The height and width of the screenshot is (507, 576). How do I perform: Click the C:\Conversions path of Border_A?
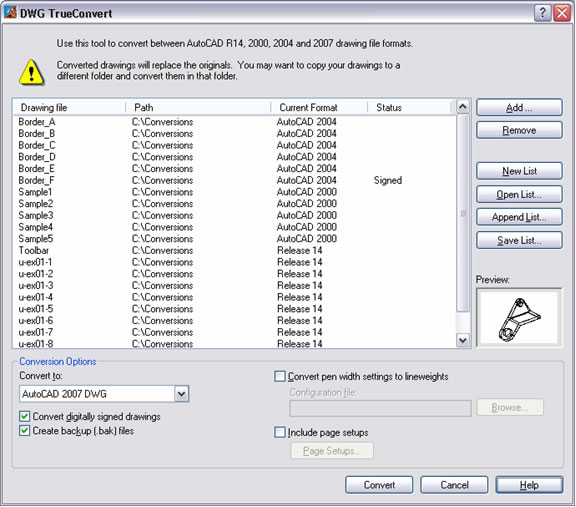pos(162,122)
